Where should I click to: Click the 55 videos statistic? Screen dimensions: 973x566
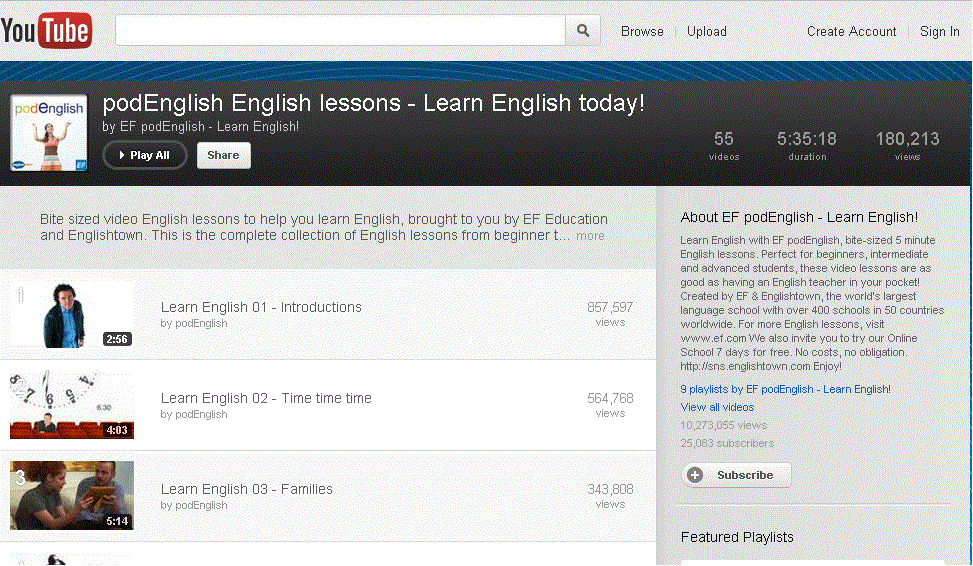click(724, 146)
